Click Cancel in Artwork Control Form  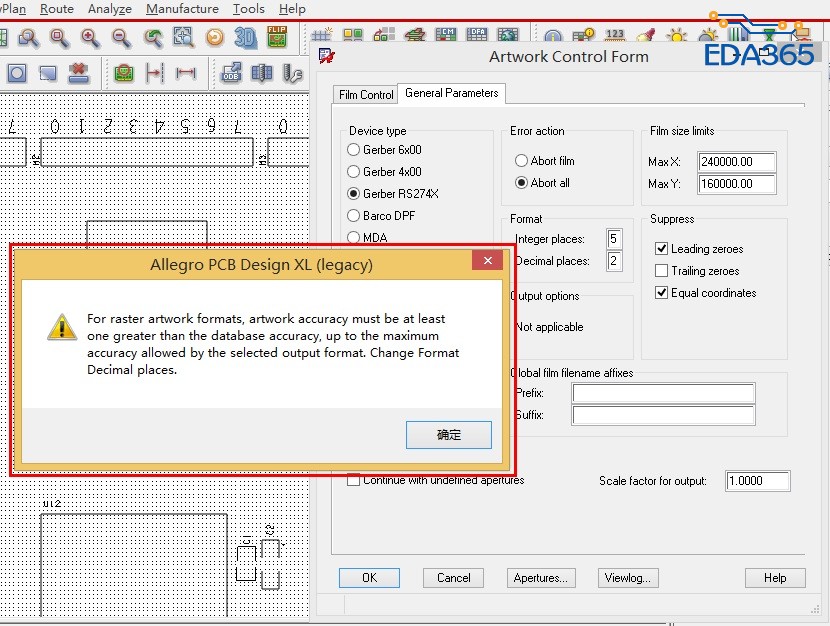[454, 578]
